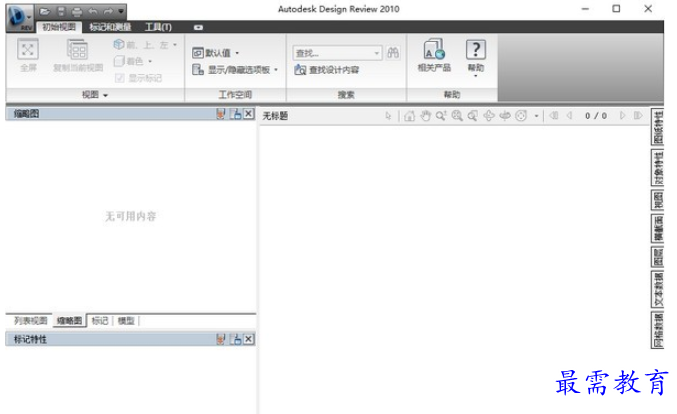Click the auto-hide icon on the 标记特性 panel
677x414 pixels.
(235, 339)
